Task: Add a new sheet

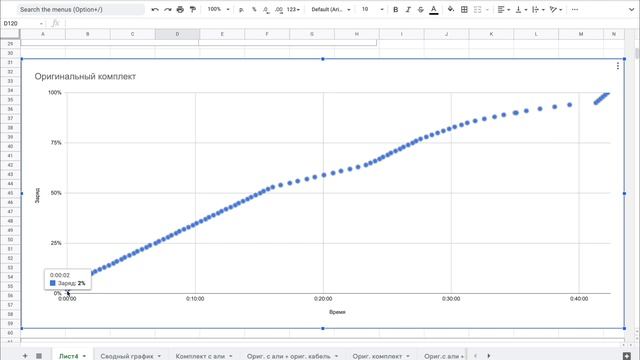Action: [x=25, y=356]
